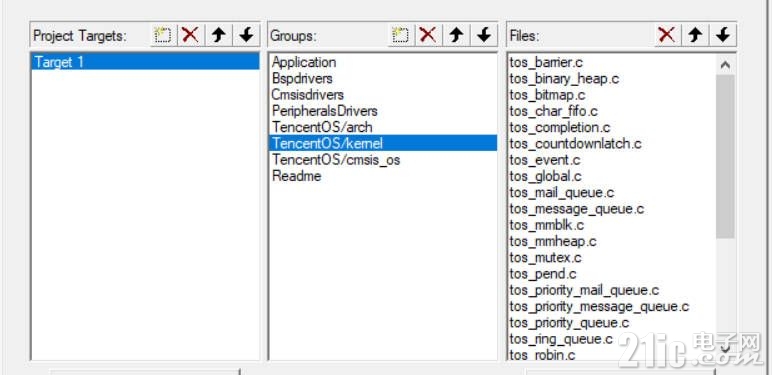Move the selected file up
Image resolution: width=772 pixels, height=375 pixels.
point(695,35)
